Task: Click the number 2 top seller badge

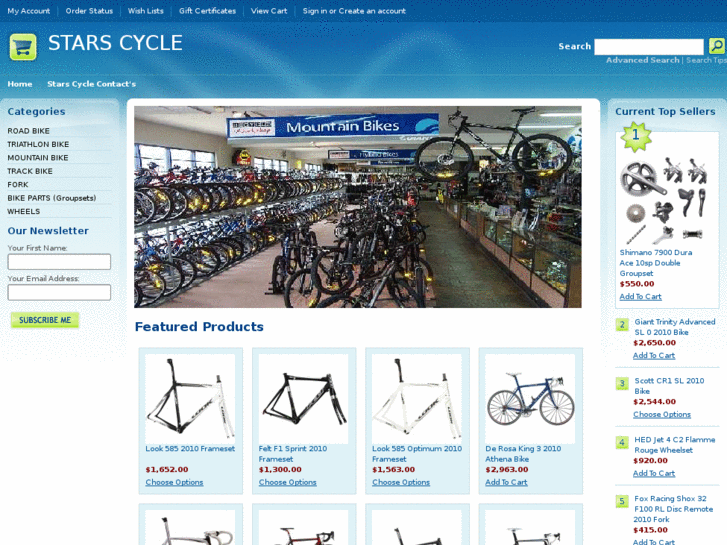Action: click(622, 324)
